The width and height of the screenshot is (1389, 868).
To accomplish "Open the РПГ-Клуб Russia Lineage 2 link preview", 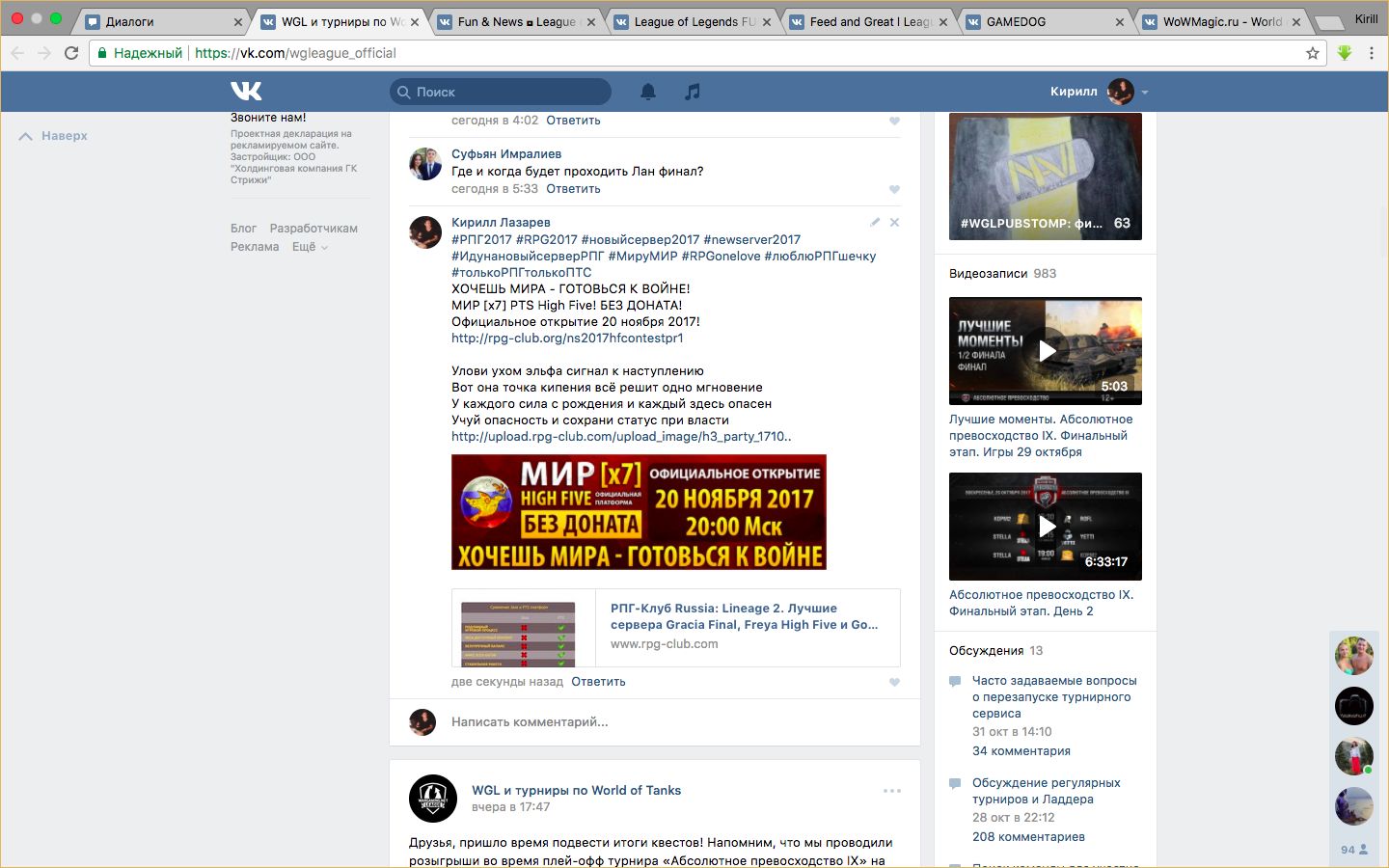I will pyautogui.click(x=676, y=628).
